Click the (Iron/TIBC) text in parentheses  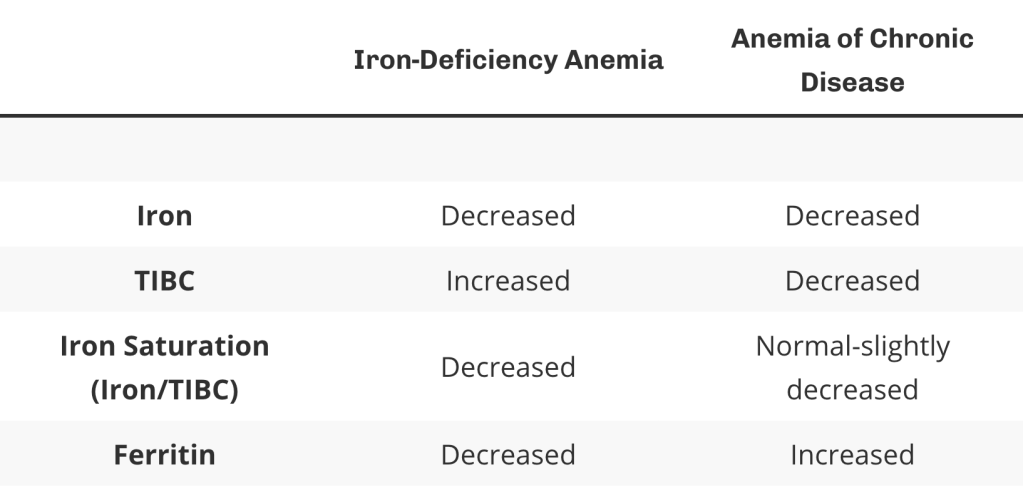pyautogui.click(x=164, y=389)
